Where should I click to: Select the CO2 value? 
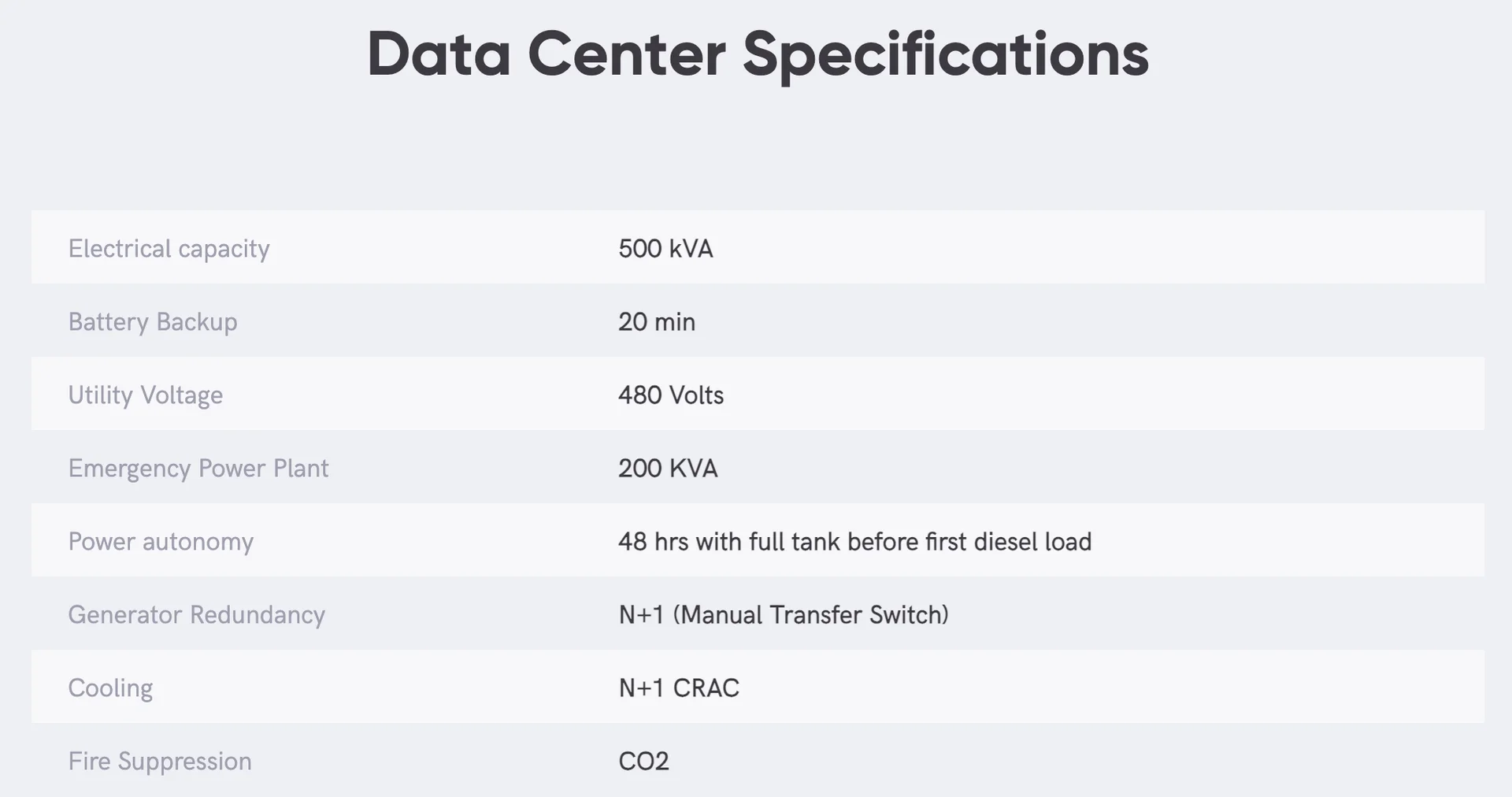643,761
